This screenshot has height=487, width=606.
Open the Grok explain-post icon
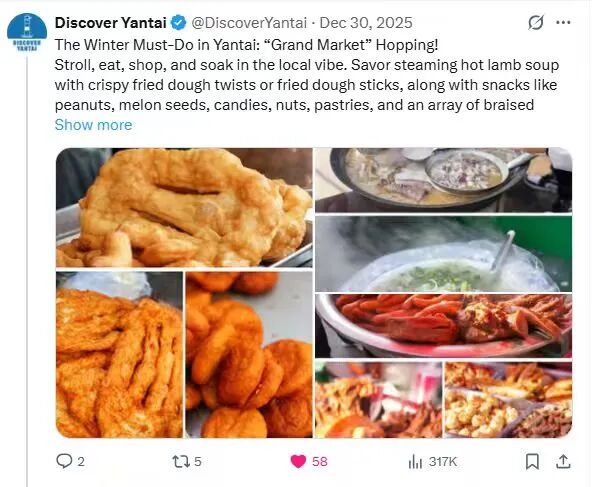point(535,22)
